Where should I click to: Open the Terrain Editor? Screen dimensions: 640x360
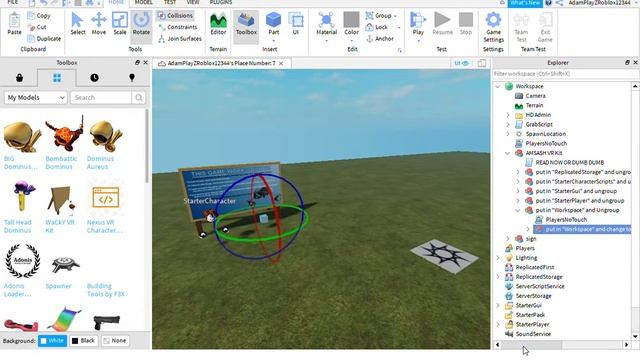pyautogui.click(x=218, y=24)
